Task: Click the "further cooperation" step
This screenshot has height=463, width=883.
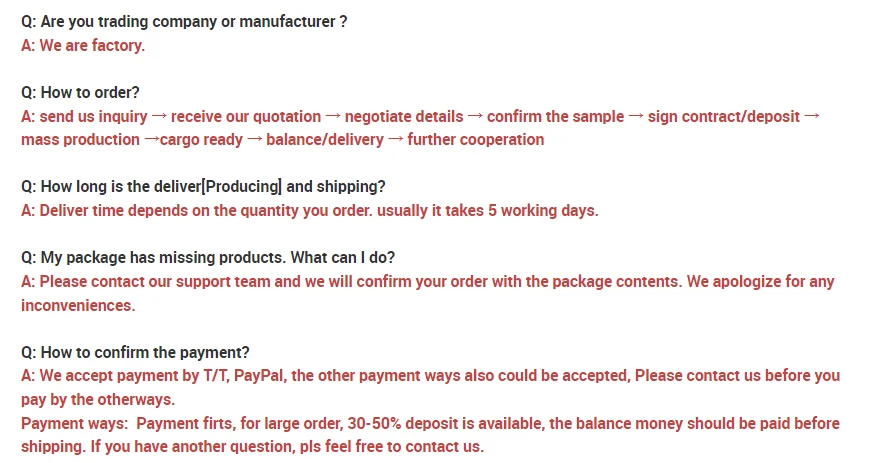Action: (475, 140)
